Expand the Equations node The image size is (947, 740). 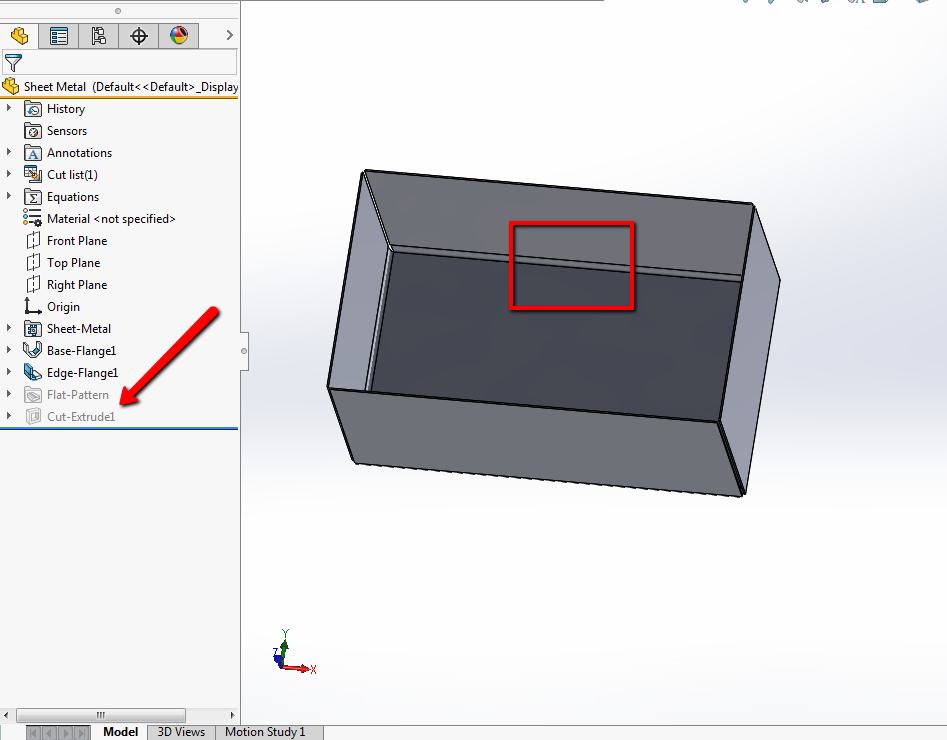pos(8,196)
